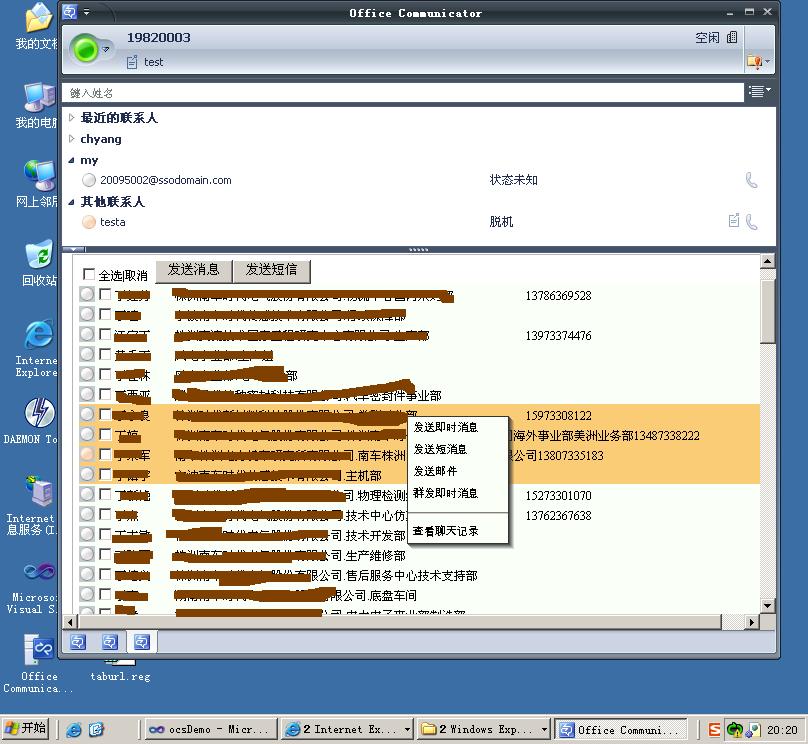This screenshot has width=808, height=744.
Task: Click presence icon in the 底盘车间 row
Action: tap(87, 594)
